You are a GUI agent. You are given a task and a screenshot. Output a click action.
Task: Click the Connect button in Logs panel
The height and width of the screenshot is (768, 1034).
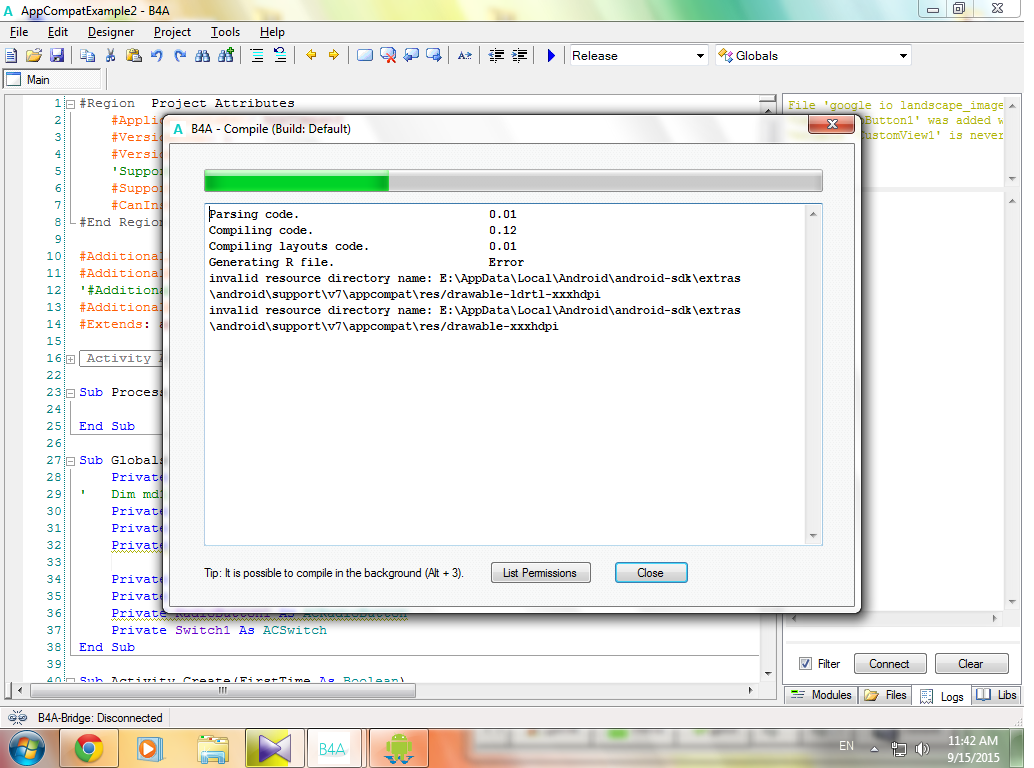(x=889, y=664)
